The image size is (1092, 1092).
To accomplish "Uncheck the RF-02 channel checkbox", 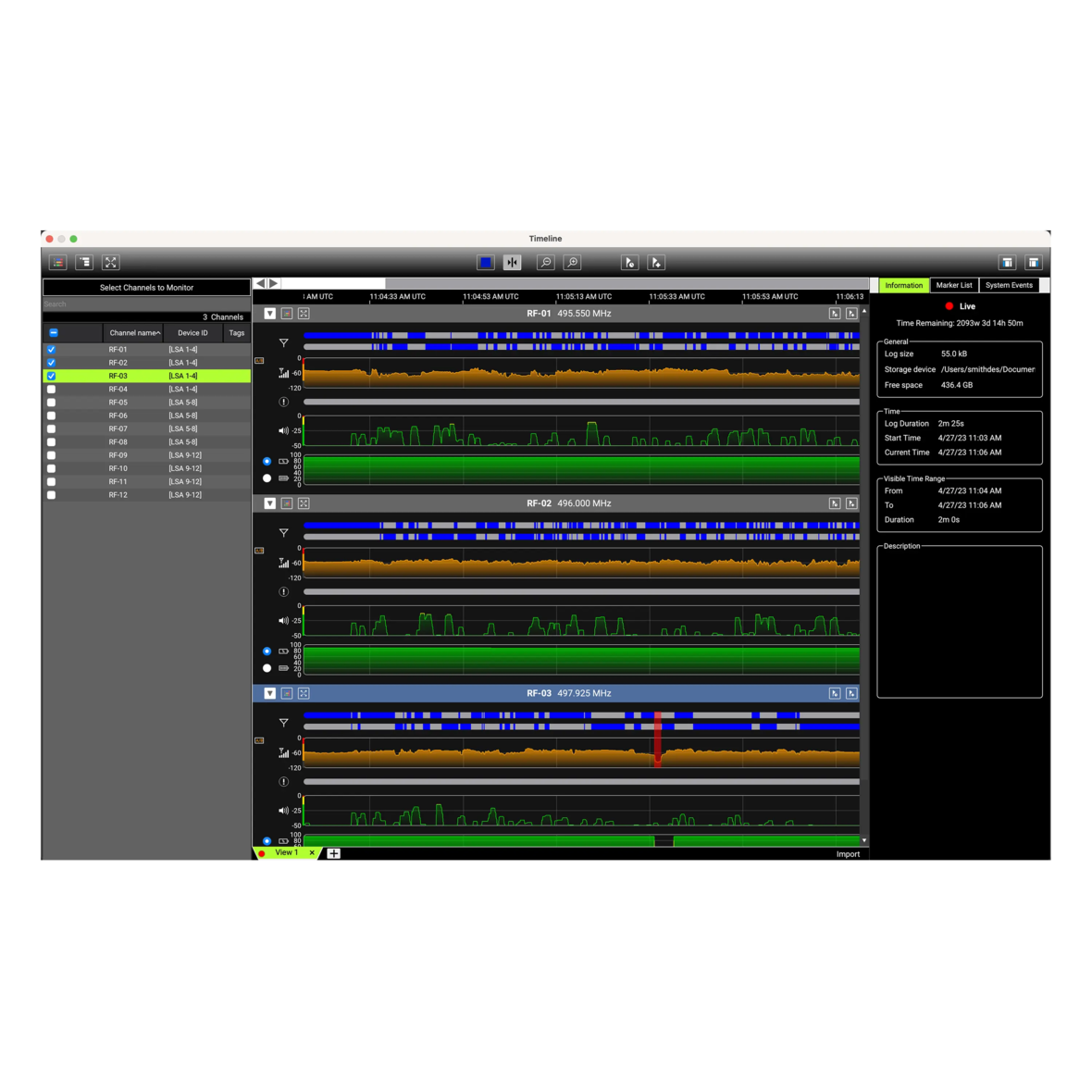I will click(52, 363).
